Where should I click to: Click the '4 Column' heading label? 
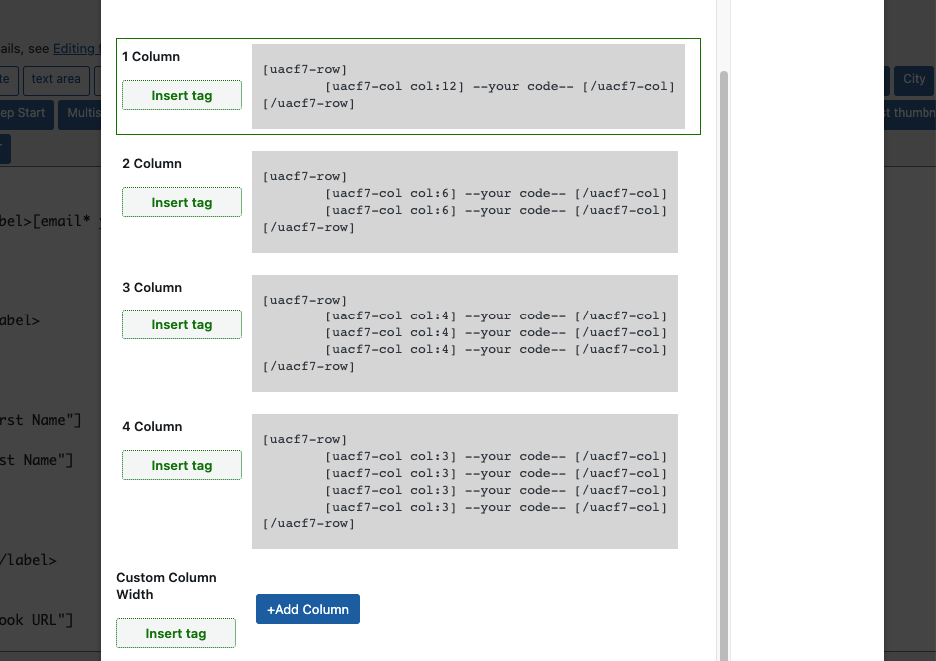(151, 427)
